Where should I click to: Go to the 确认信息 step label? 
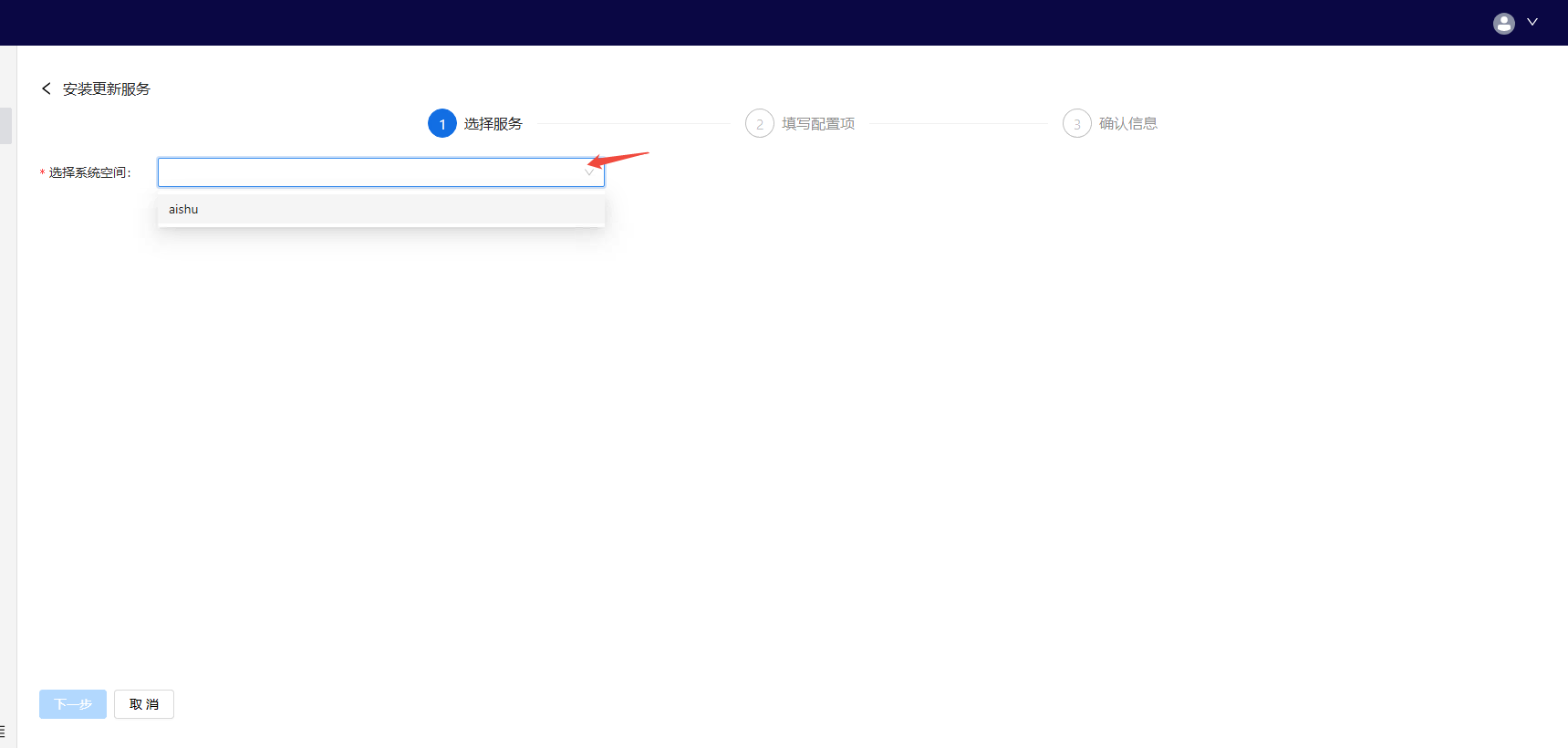tap(1127, 124)
